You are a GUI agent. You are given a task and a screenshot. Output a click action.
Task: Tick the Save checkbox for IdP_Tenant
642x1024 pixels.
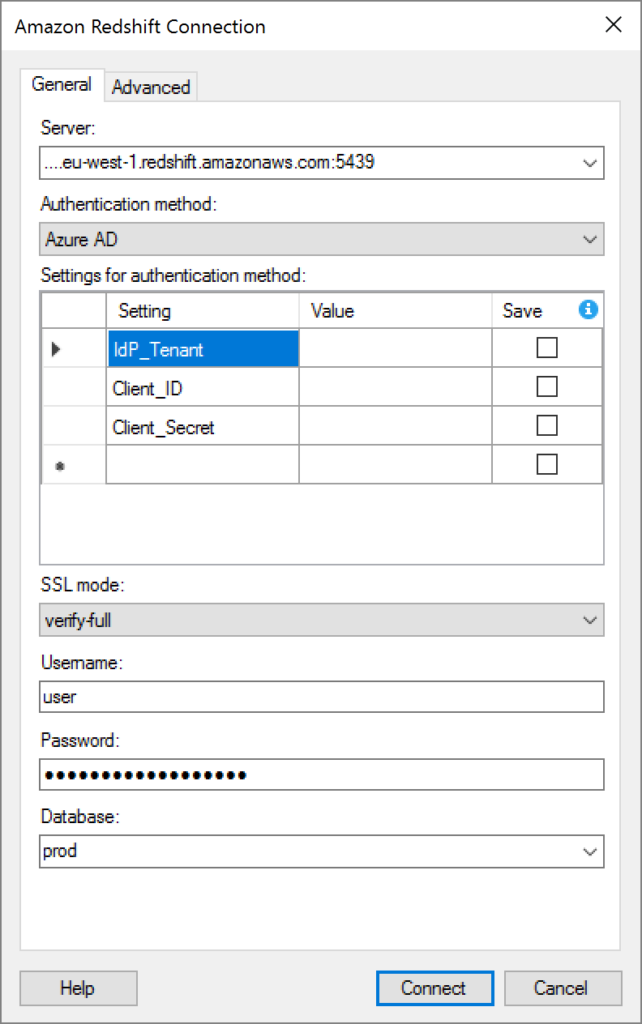547,347
